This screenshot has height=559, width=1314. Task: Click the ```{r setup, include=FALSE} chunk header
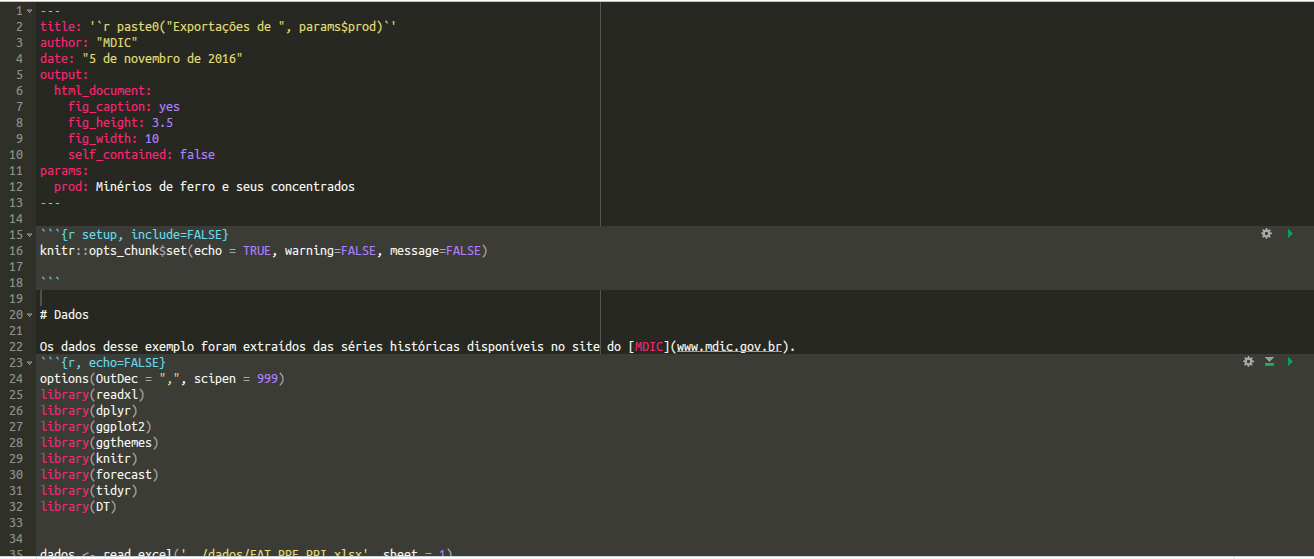pyautogui.click(x=135, y=234)
